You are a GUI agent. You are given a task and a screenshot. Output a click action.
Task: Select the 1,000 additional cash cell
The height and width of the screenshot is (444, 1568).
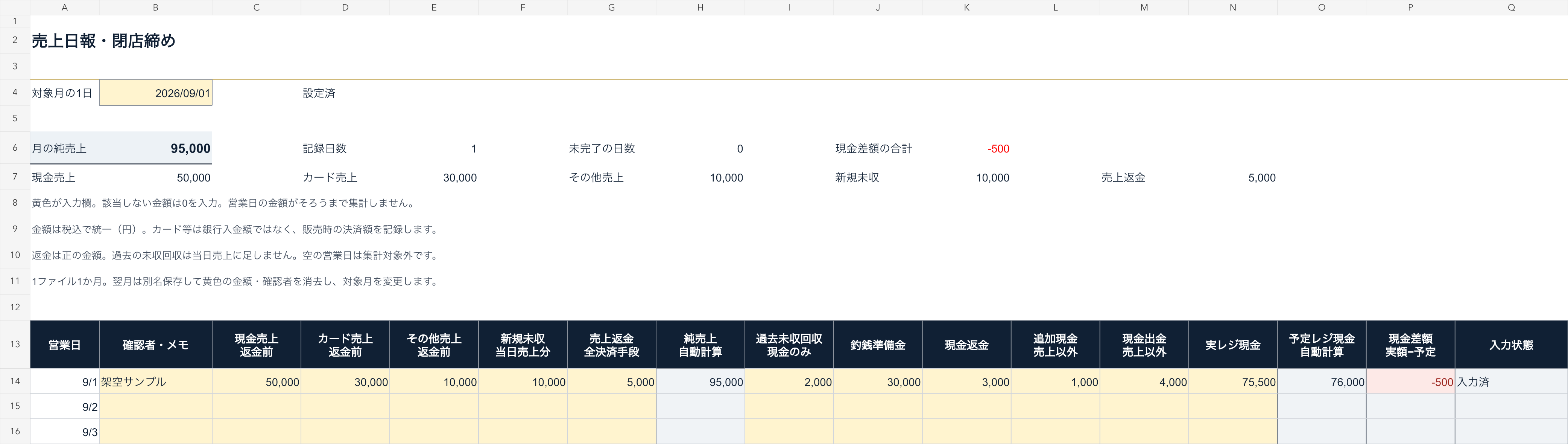[x=1056, y=382]
